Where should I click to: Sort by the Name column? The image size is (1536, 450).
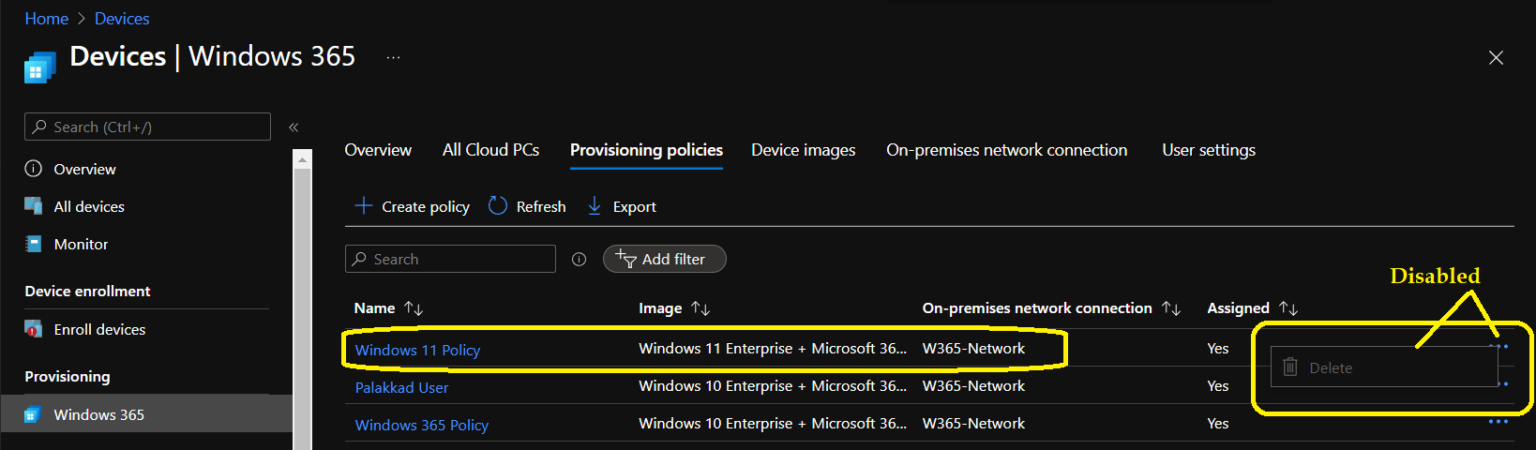click(390, 308)
